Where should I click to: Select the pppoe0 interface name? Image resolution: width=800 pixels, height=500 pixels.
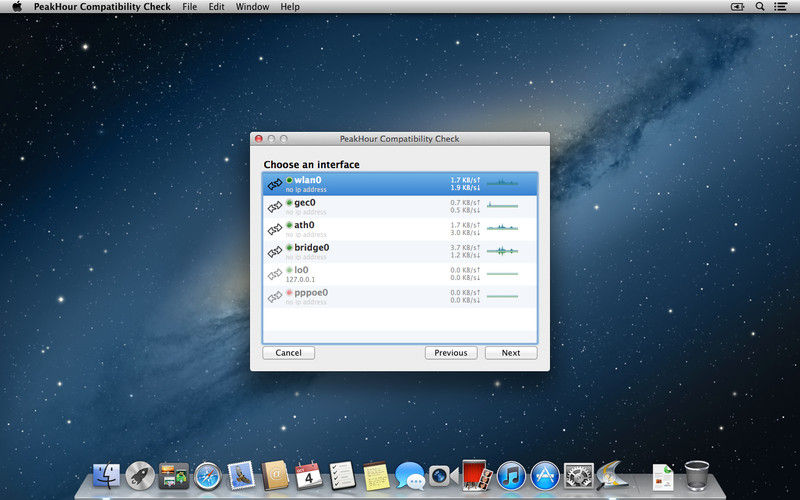(x=311, y=293)
